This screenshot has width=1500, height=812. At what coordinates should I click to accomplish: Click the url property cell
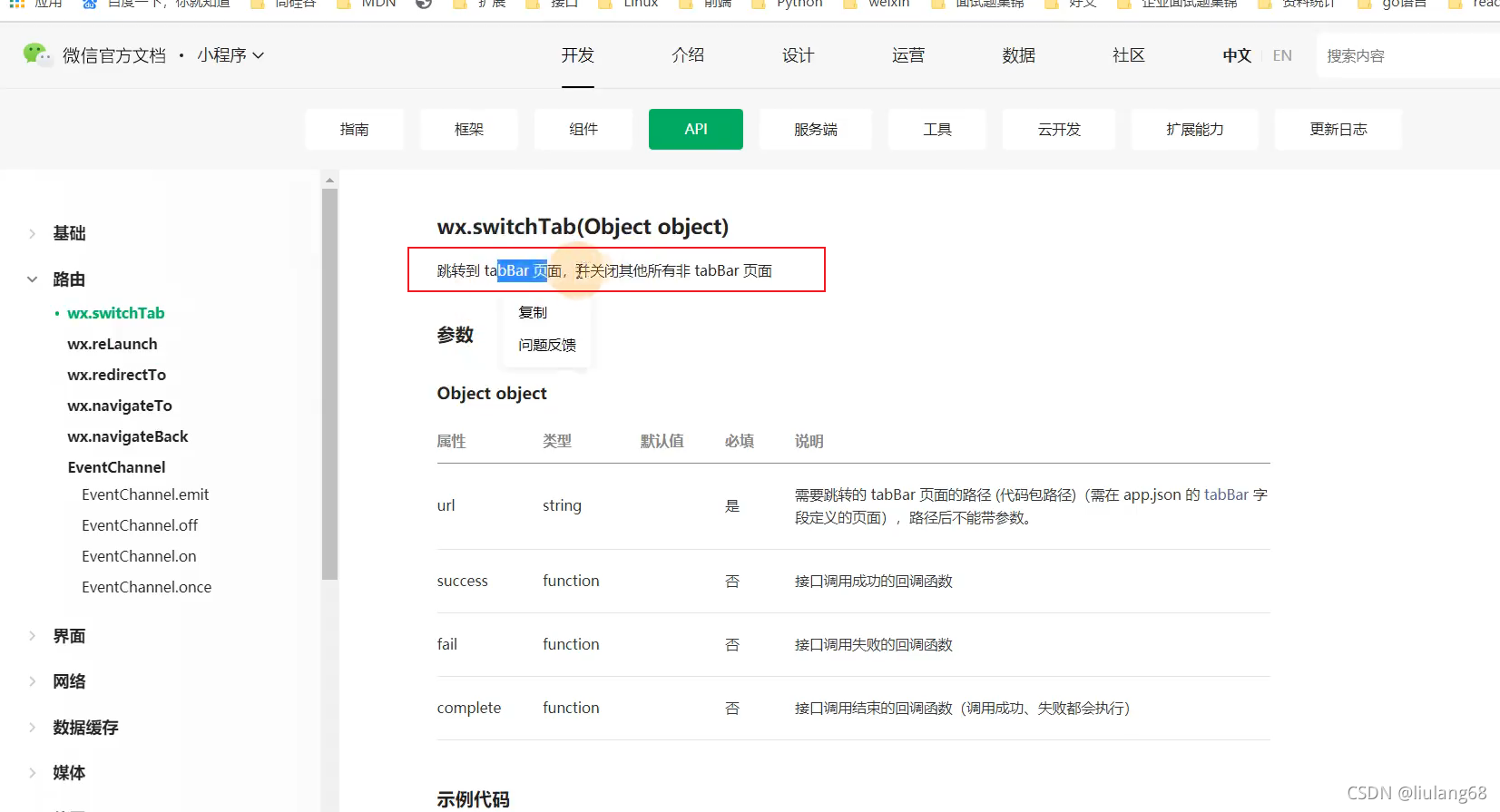[446, 505]
